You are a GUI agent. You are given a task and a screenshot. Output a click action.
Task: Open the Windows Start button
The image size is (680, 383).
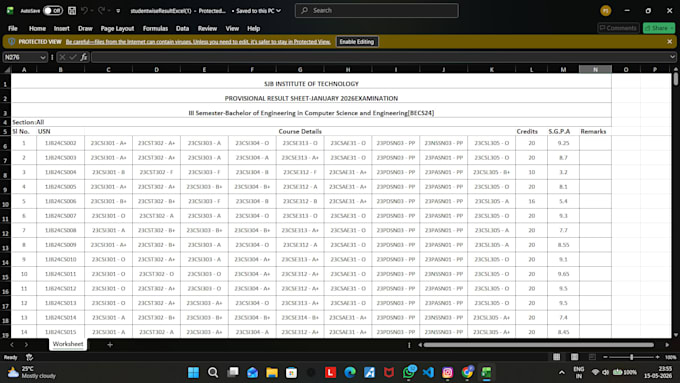pos(193,372)
